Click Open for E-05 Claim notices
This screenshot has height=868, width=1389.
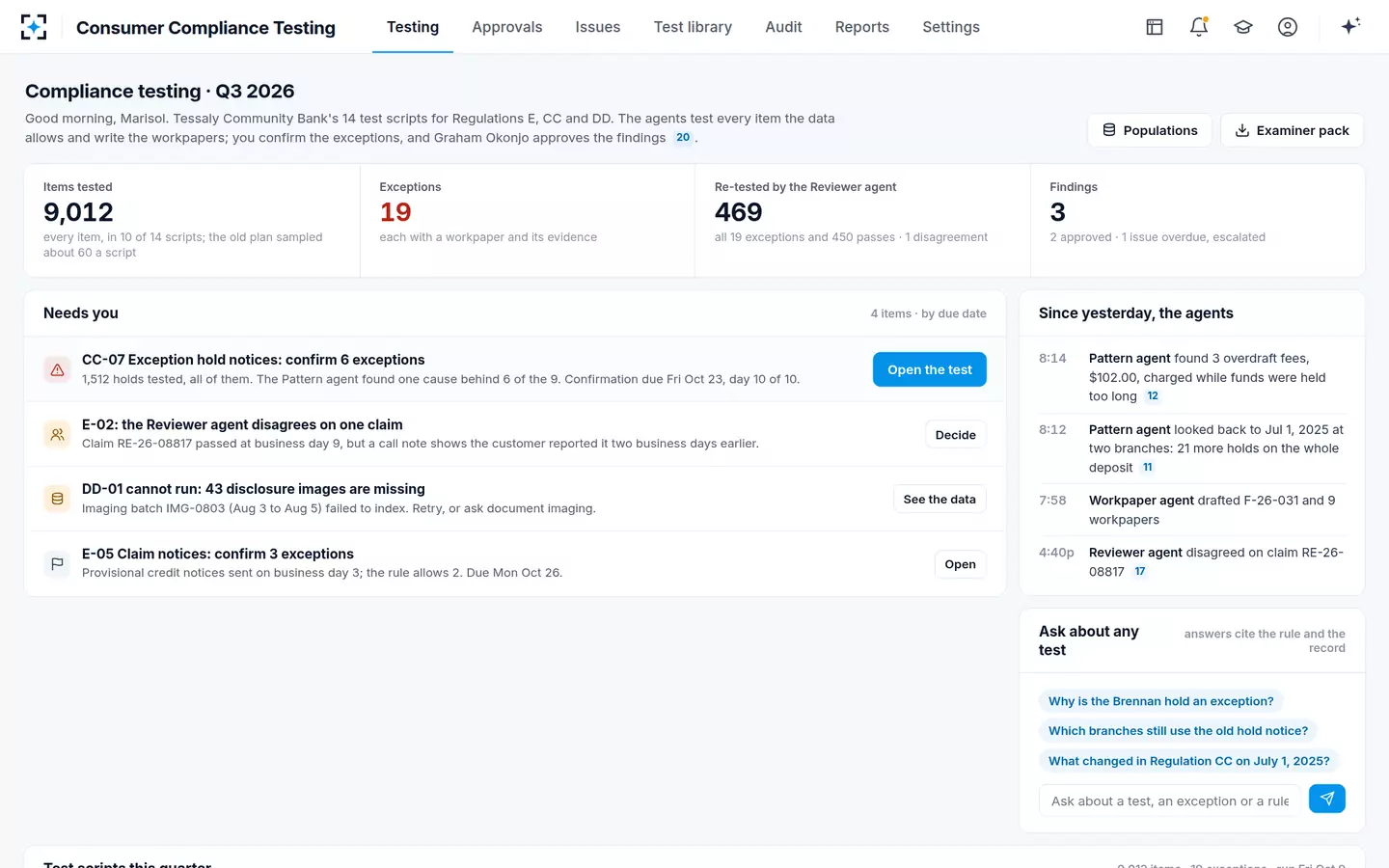pos(960,564)
